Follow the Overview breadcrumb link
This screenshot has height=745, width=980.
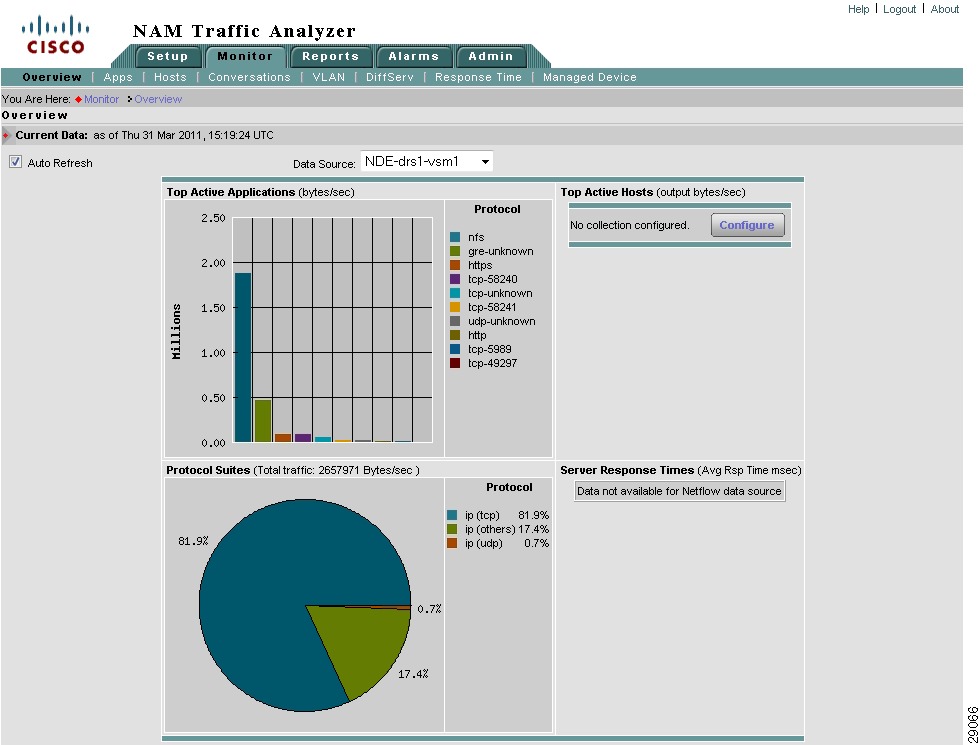tap(158, 99)
